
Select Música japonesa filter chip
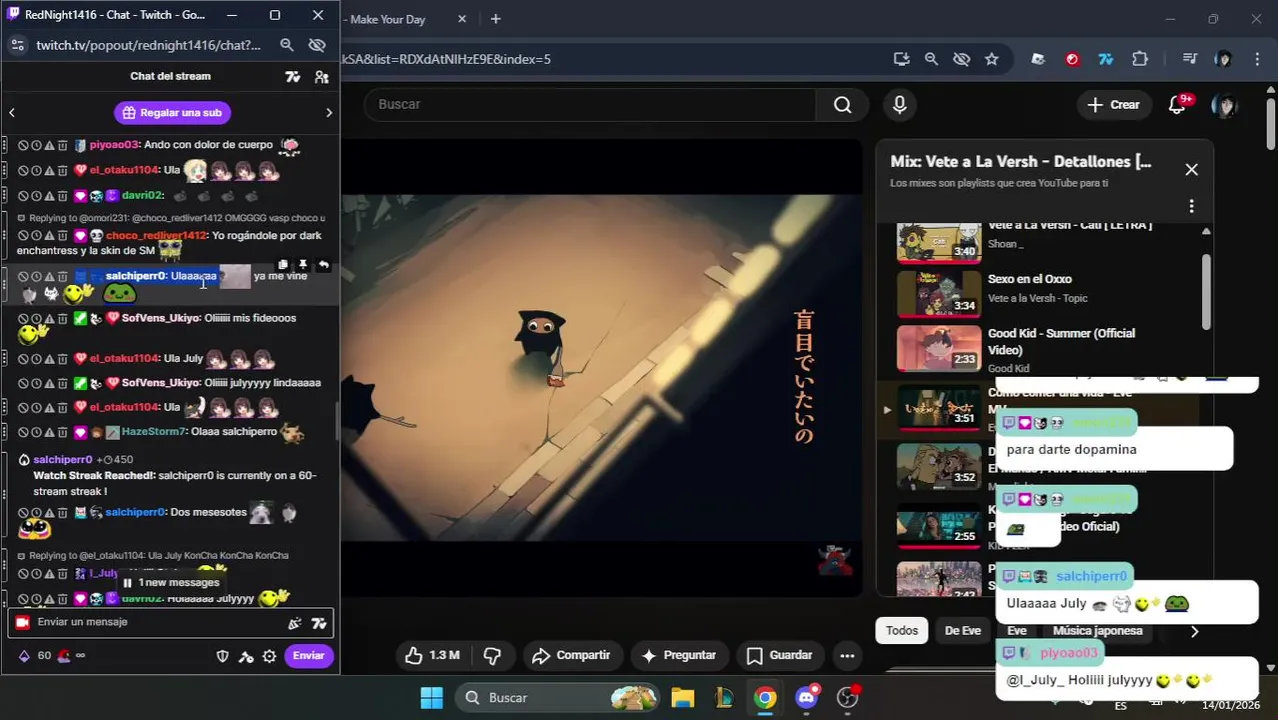click(1097, 631)
